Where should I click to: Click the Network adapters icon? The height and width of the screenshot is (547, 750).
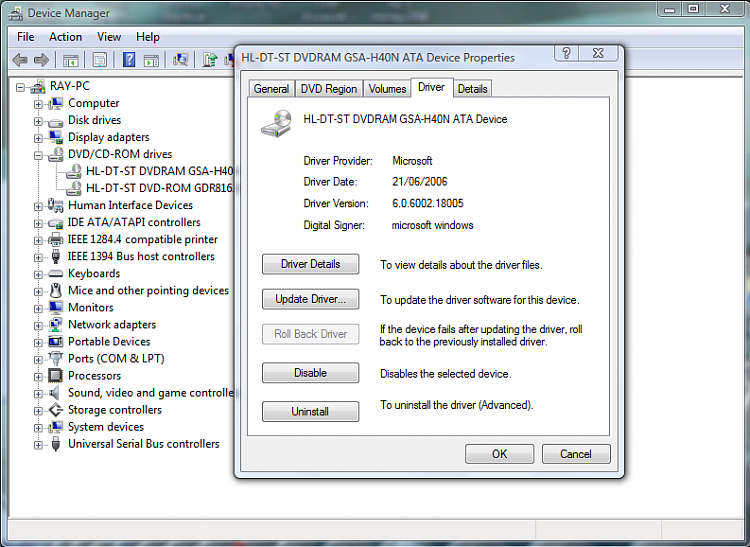click(55, 325)
